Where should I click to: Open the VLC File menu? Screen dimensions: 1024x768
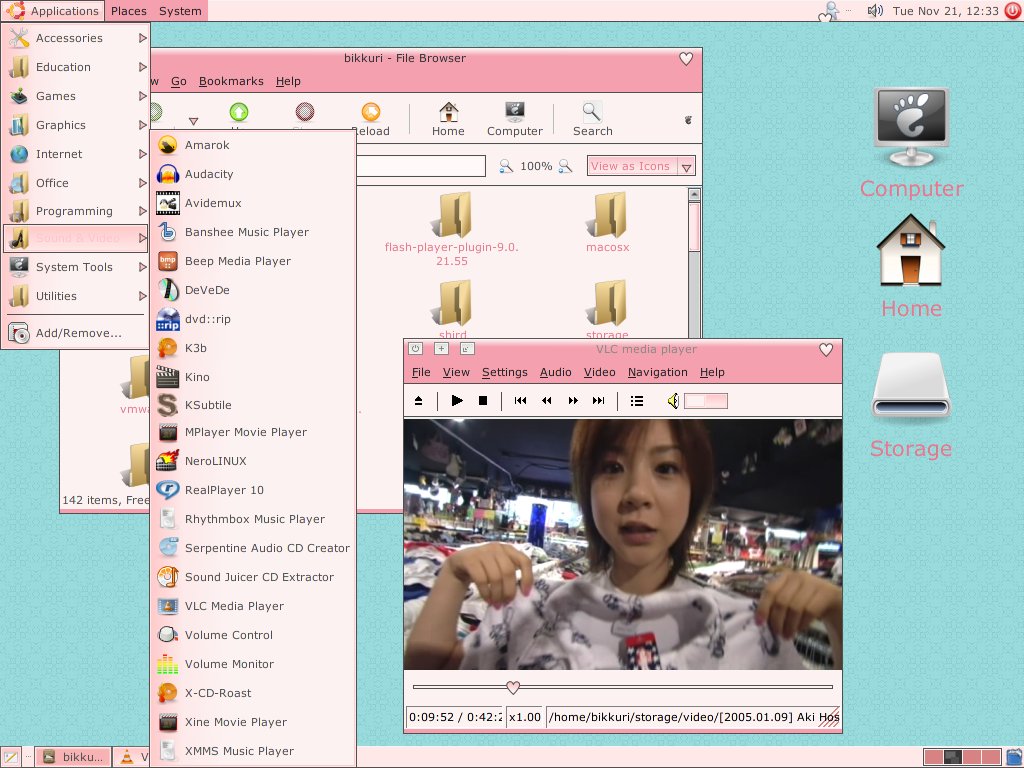[x=421, y=372]
